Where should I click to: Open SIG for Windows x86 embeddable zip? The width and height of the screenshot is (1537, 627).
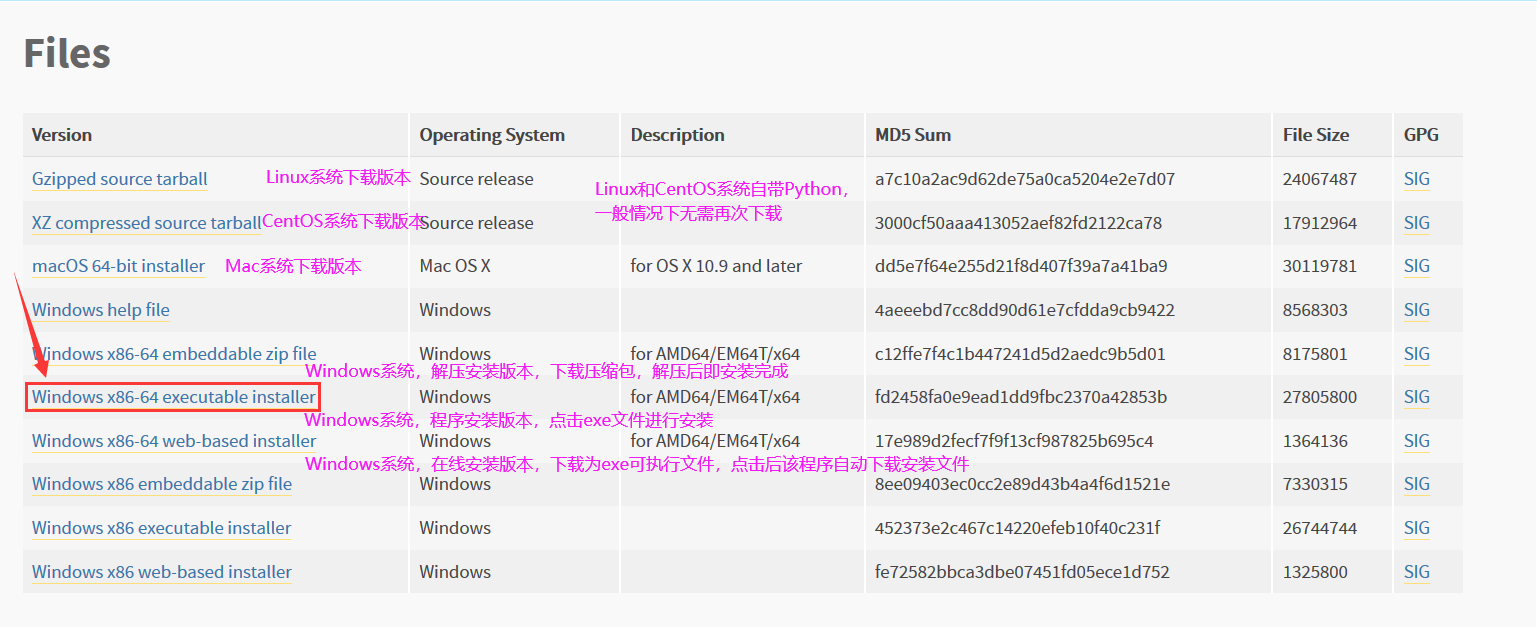[1417, 484]
